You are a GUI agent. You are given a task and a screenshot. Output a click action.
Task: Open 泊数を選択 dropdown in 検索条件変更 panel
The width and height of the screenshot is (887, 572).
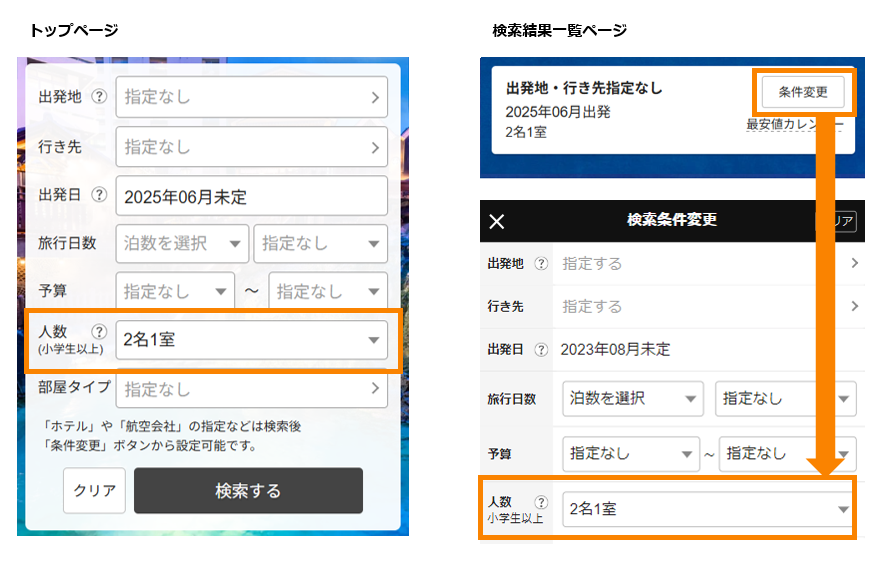[632, 399]
